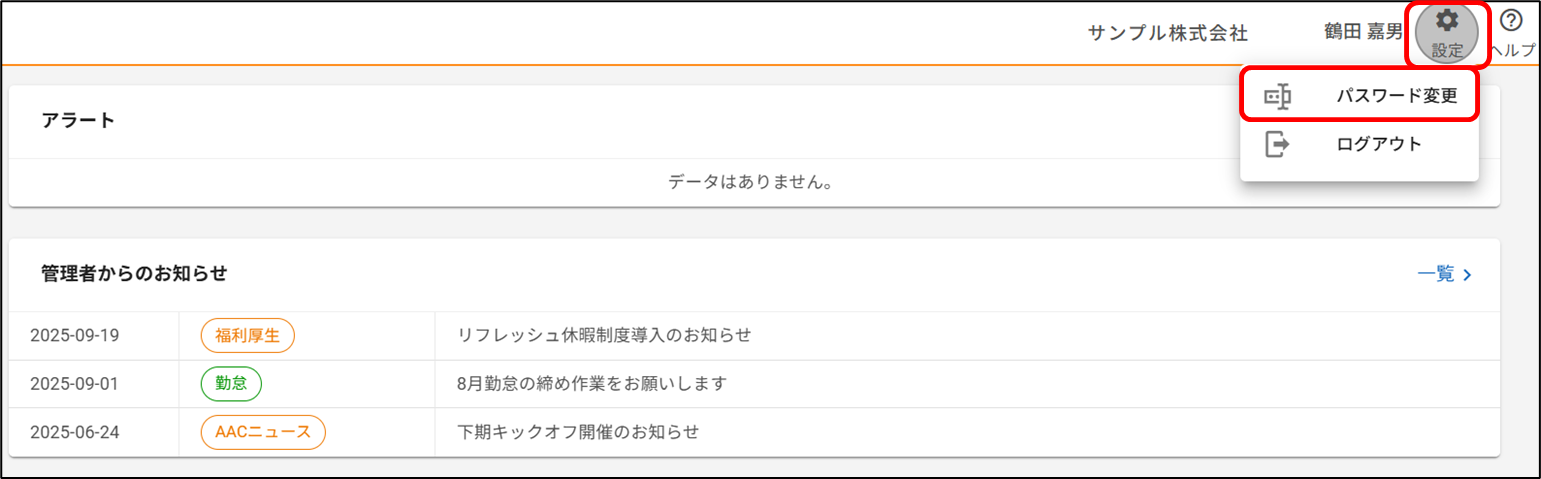Click the 2025-06-24 date cell
Viewport: 1541px width, 479px height.
click(x=75, y=432)
